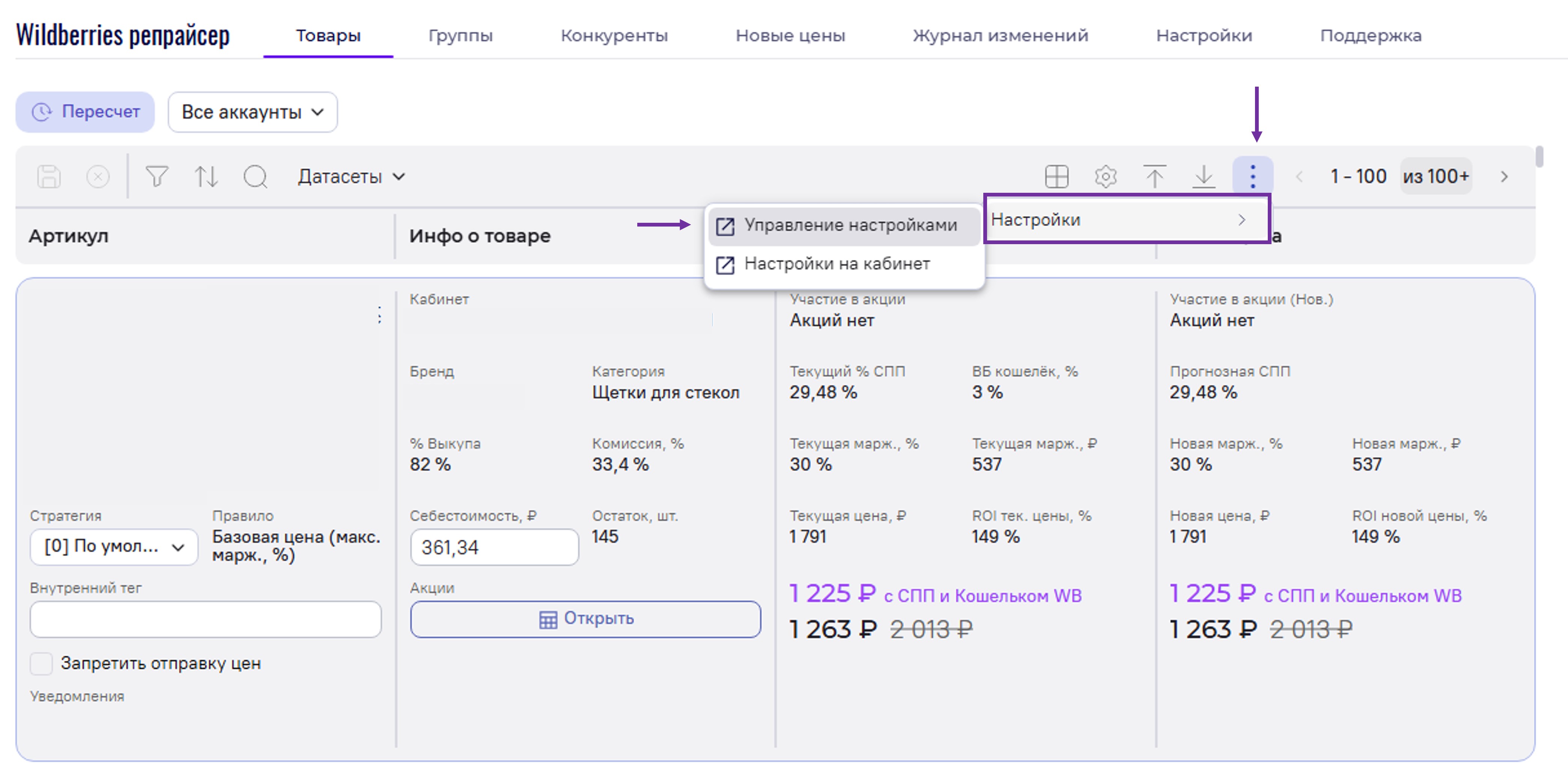Click the upload arrow icon
Viewport: 1568px width, 767px height.
click(1154, 177)
